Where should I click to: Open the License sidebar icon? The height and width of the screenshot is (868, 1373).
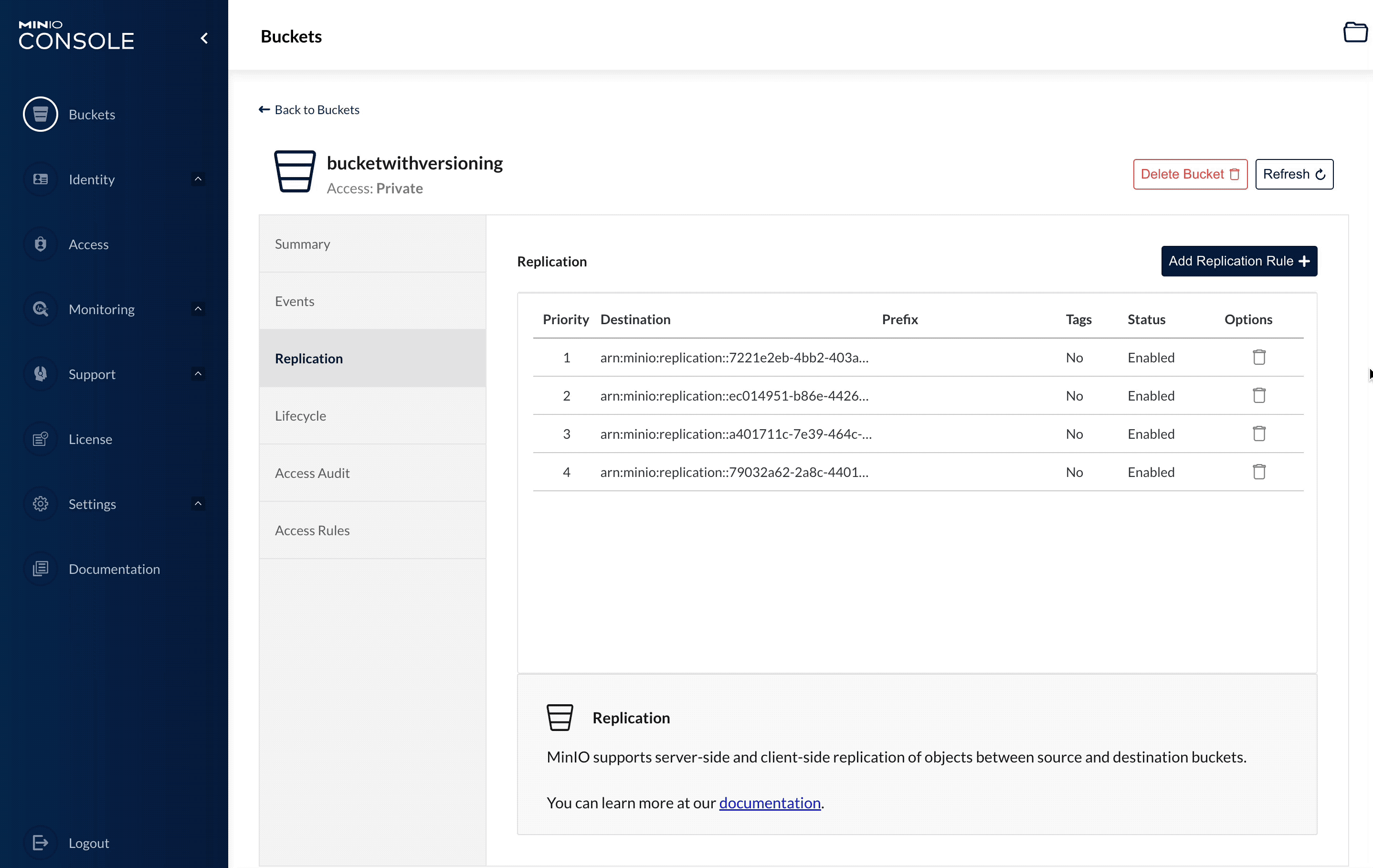tap(40, 439)
